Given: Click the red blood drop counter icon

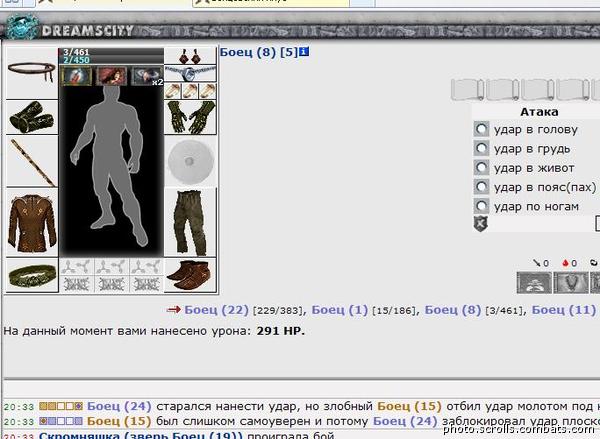Looking at the screenshot, I should click(565, 263).
